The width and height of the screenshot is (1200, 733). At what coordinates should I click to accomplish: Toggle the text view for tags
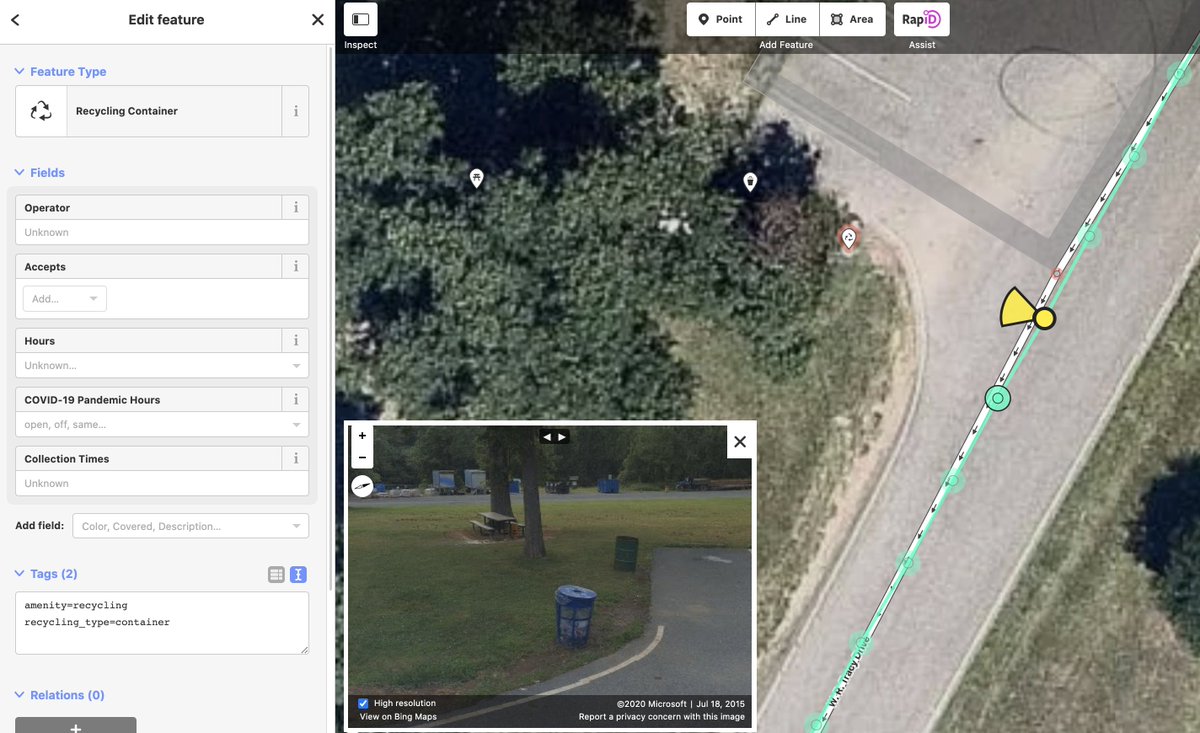click(x=297, y=574)
